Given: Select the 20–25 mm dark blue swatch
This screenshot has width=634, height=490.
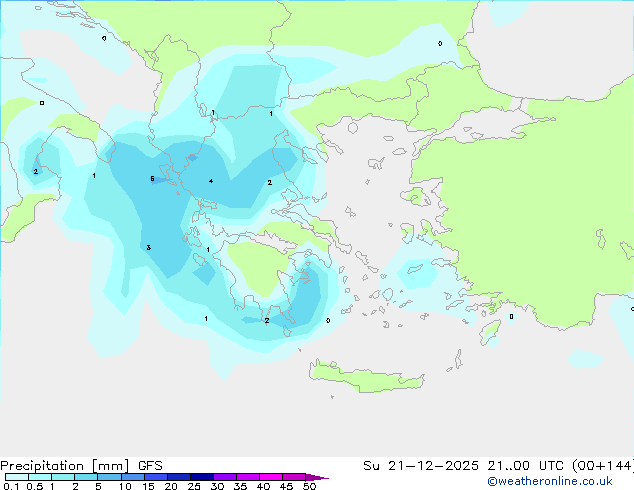Looking at the screenshot, I should coord(179,477).
